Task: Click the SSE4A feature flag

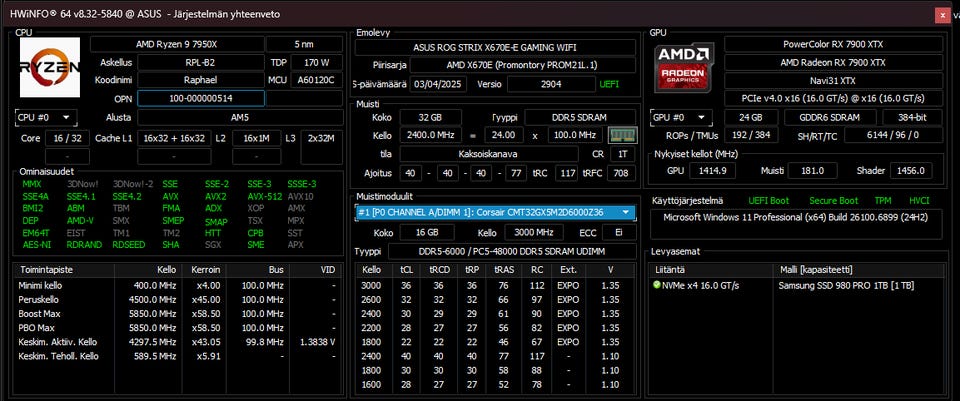Action: point(35,197)
